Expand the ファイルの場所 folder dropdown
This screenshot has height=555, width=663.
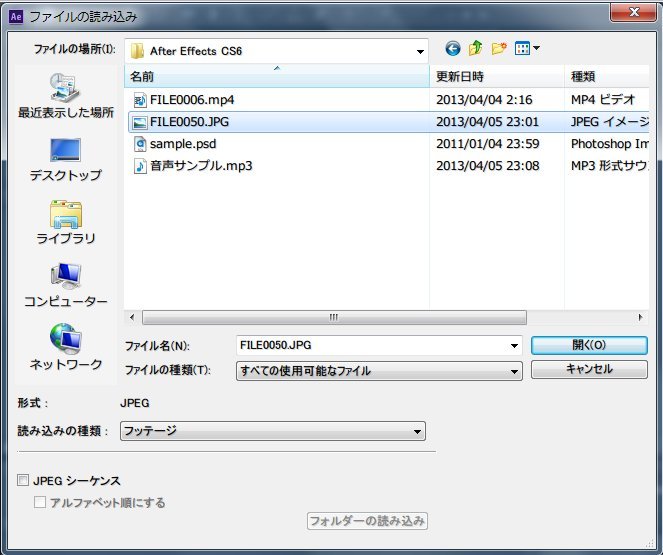pyautogui.click(x=420, y=52)
